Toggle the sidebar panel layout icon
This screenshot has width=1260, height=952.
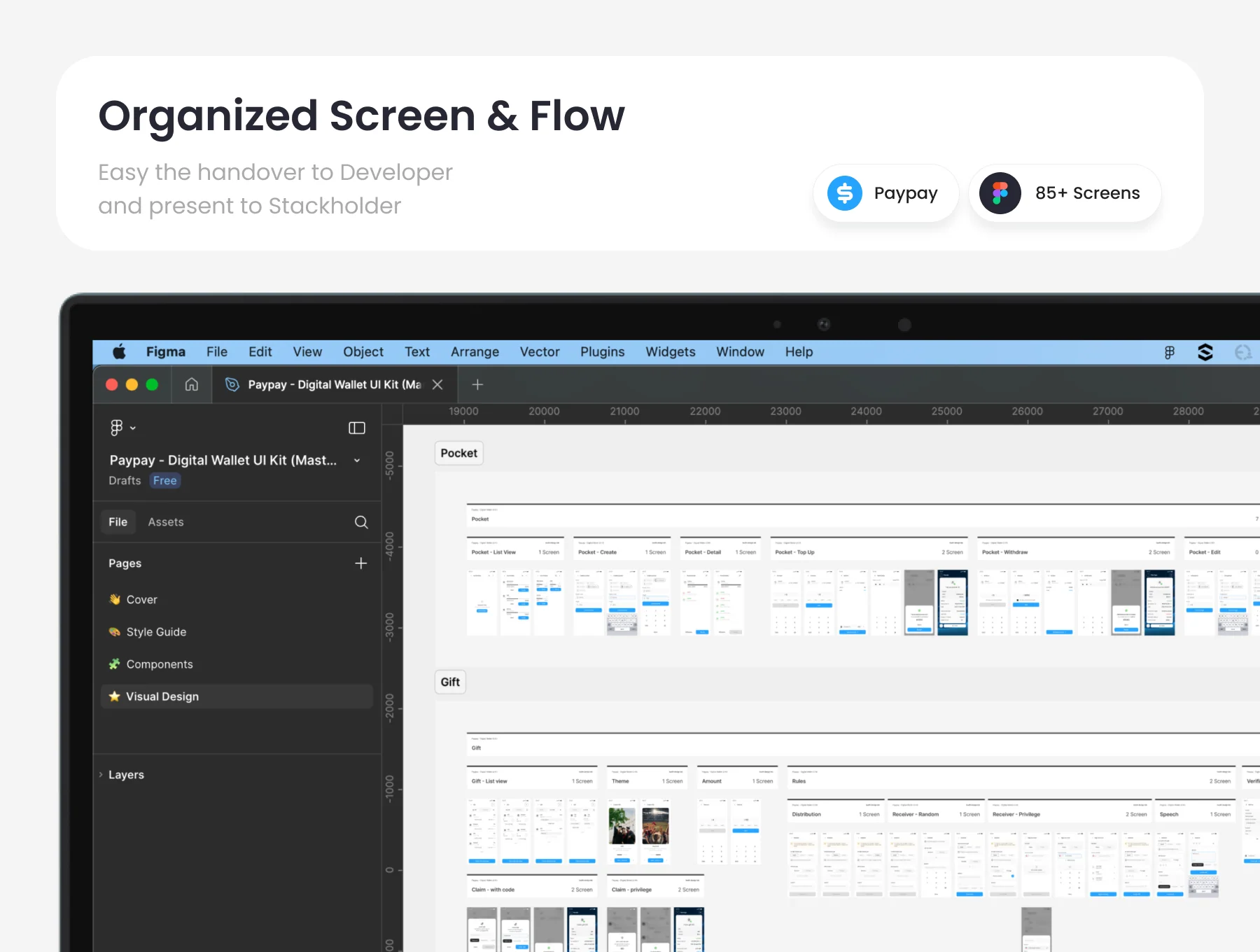point(357,428)
